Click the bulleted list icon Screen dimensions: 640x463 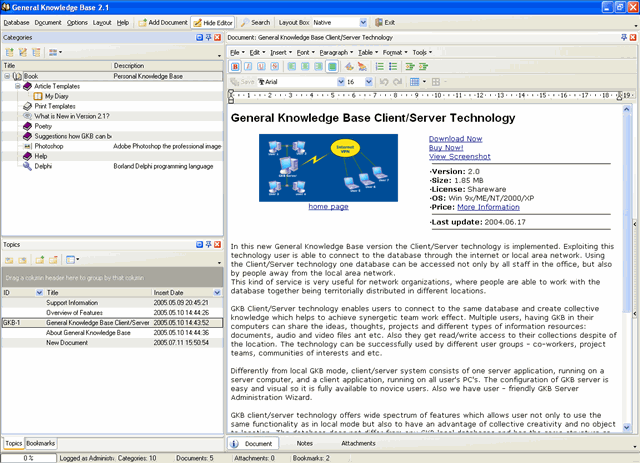tap(393, 67)
